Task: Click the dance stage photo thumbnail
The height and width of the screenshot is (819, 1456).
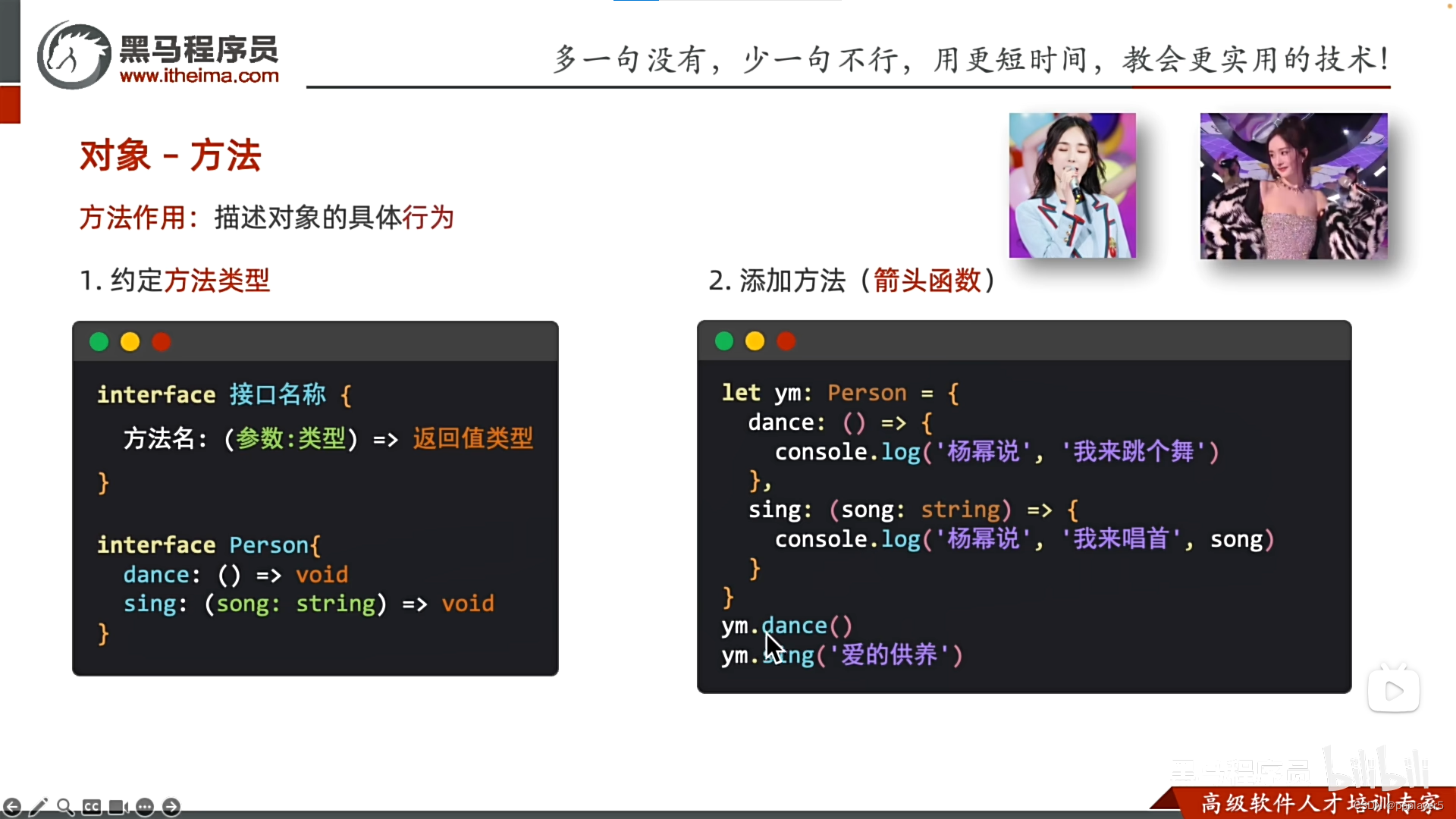Action: coord(1294,186)
